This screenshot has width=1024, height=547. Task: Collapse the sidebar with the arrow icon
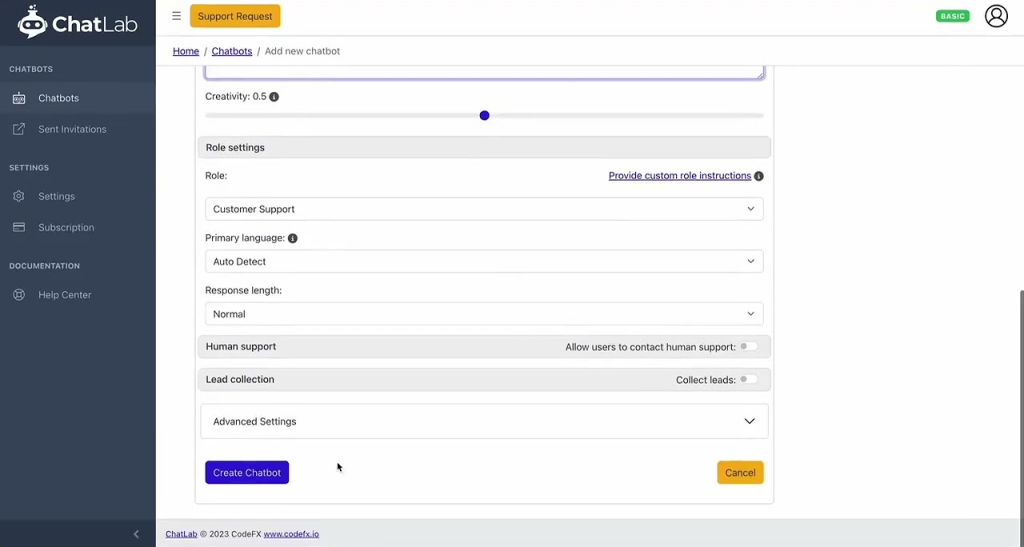pyautogui.click(x=136, y=534)
